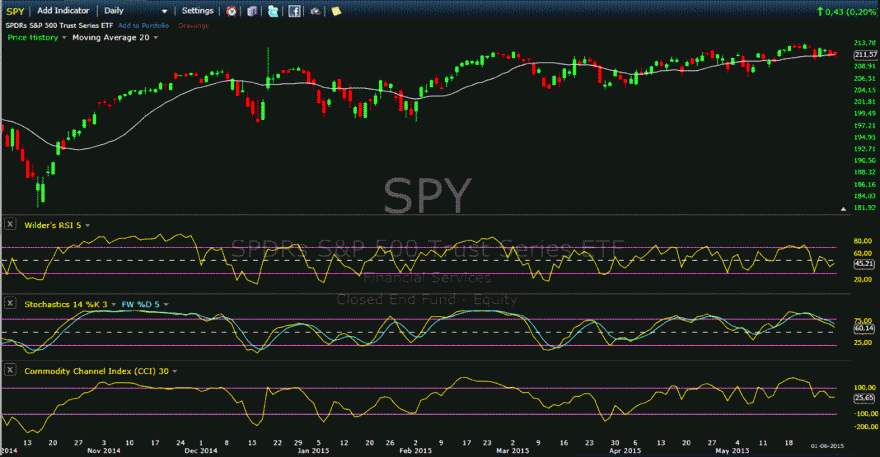
Task: Open the CCI 30 dropdown arrow
Action: pos(175,371)
